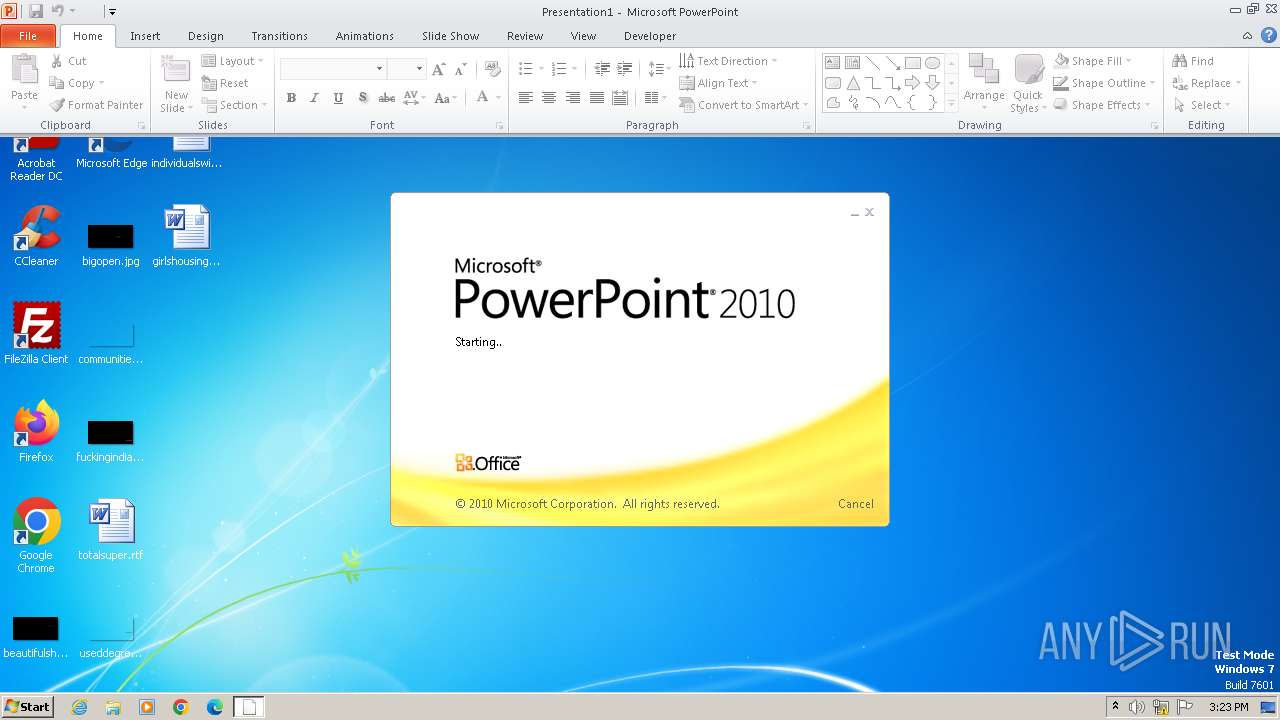Open the Shape Effects dropdown
This screenshot has height=720, width=1280.
pyautogui.click(x=1101, y=105)
